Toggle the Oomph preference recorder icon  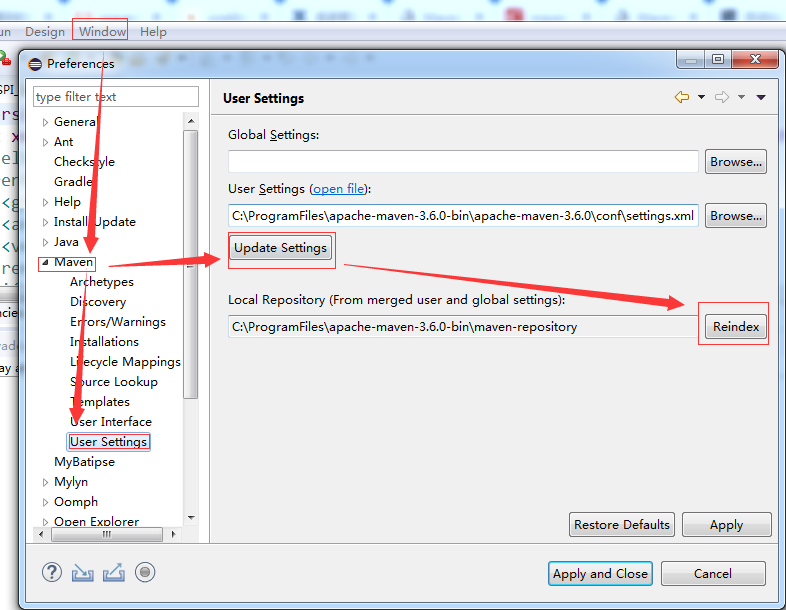pyautogui.click(x=145, y=572)
